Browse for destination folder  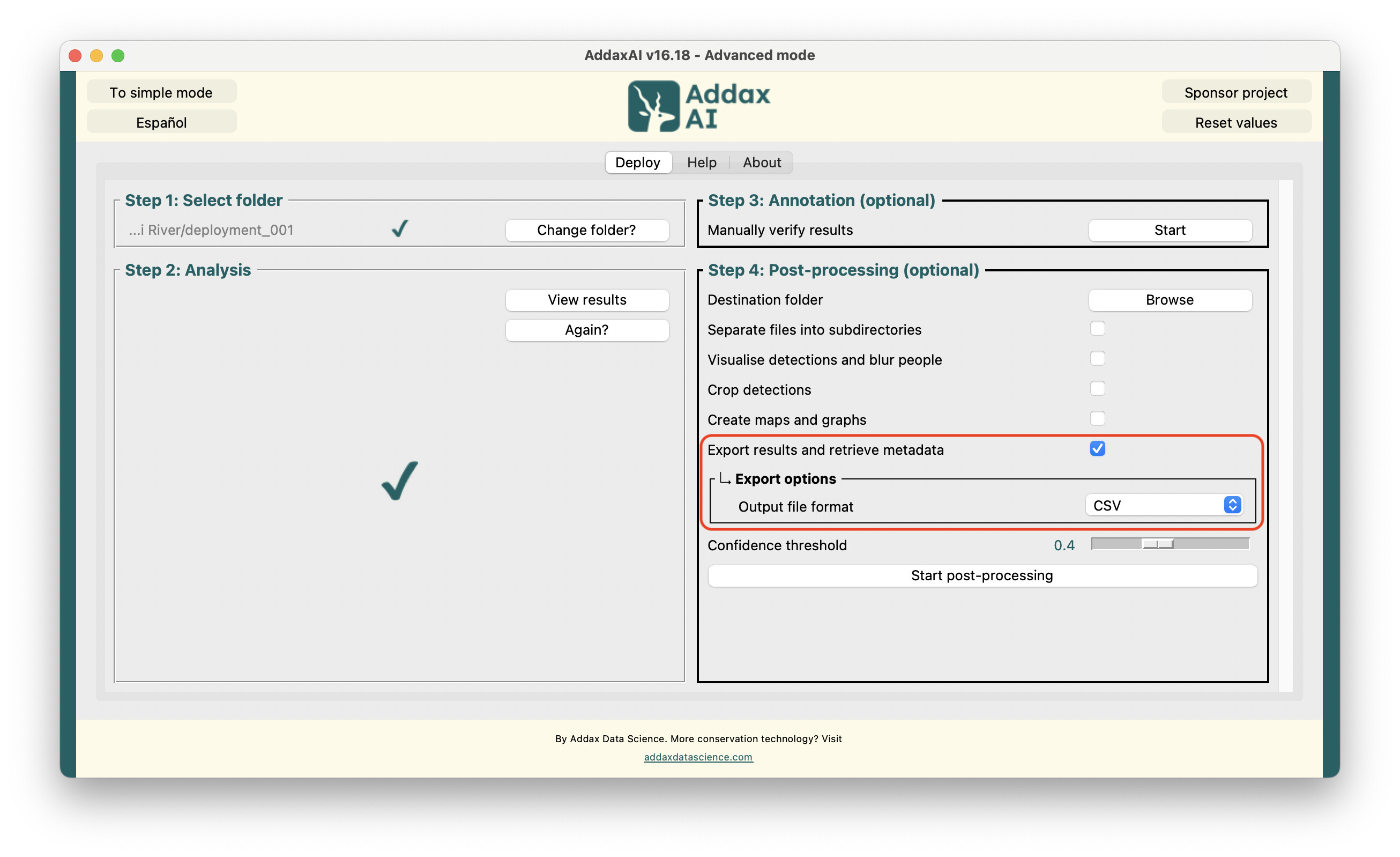[x=1170, y=300]
